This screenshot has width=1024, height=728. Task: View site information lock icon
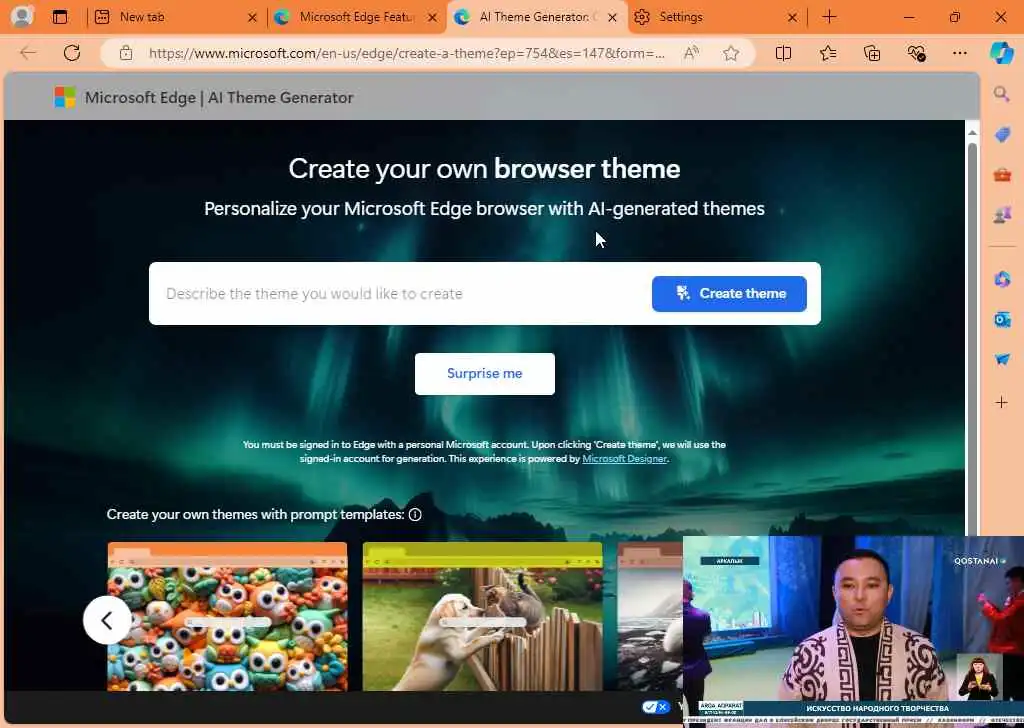pos(126,54)
